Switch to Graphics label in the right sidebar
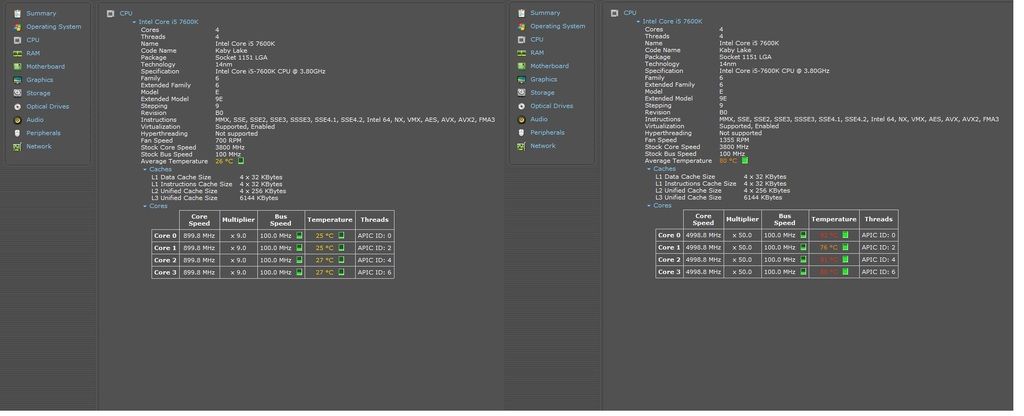Image resolution: width=1024 pixels, height=416 pixels. point(543,79)
